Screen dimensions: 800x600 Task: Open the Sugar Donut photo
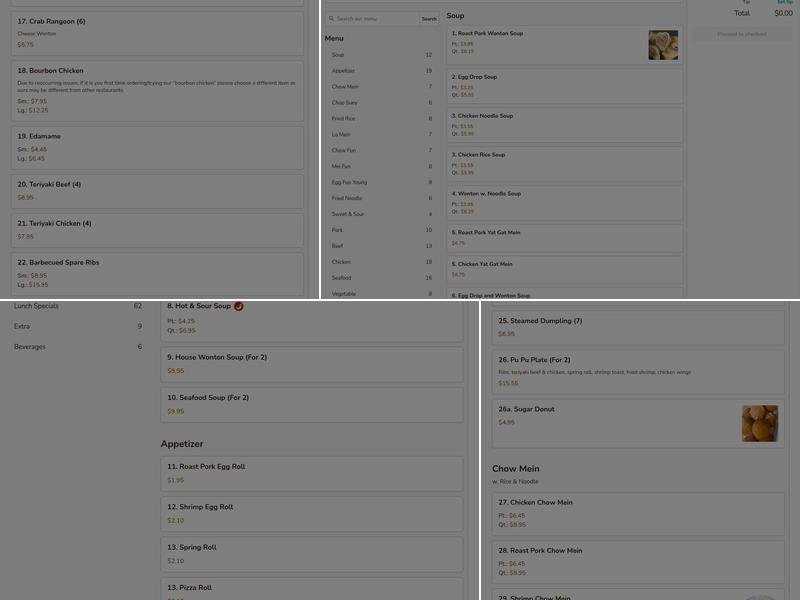(x=760, y=423)
